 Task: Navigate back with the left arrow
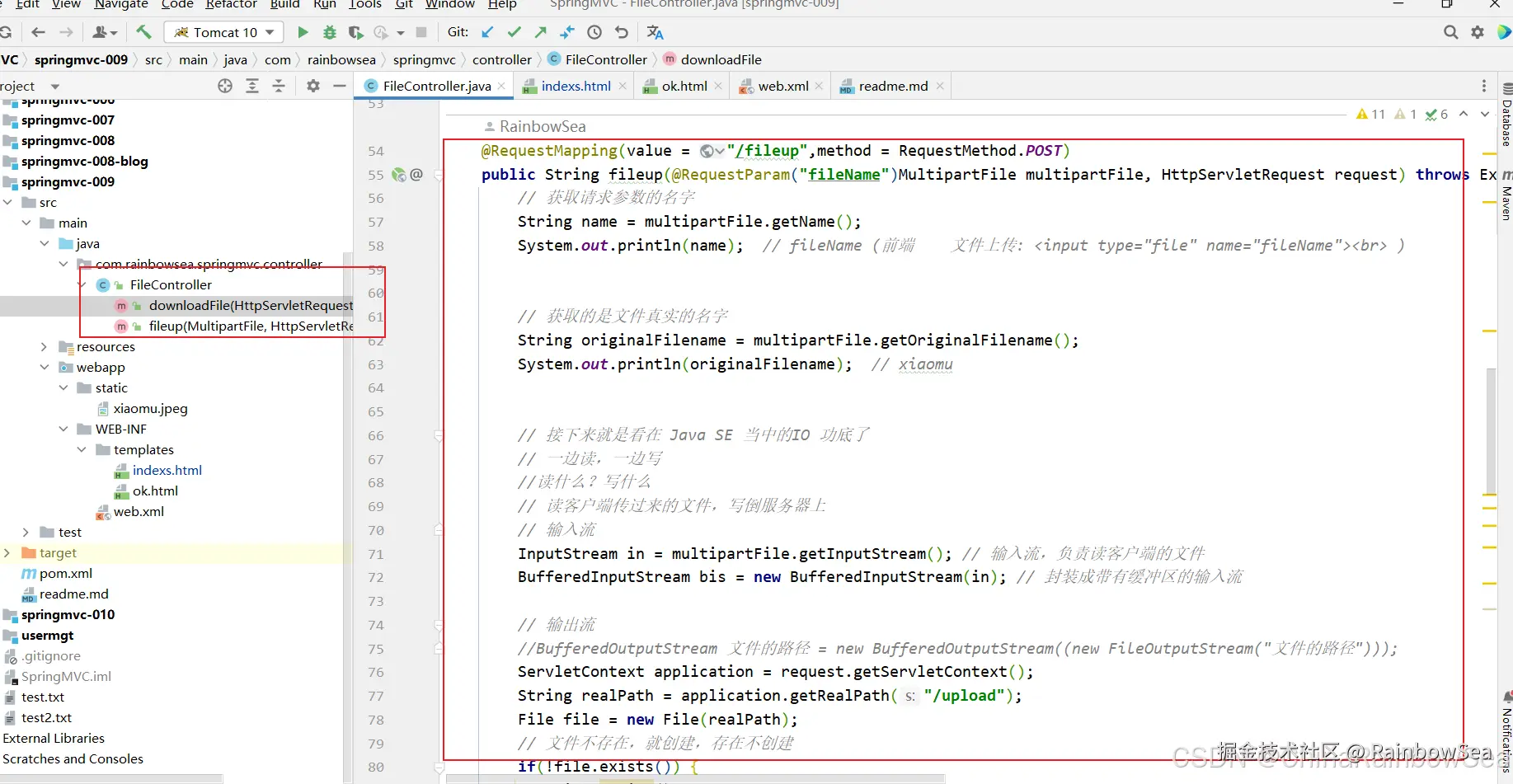[x=38, y=32]
